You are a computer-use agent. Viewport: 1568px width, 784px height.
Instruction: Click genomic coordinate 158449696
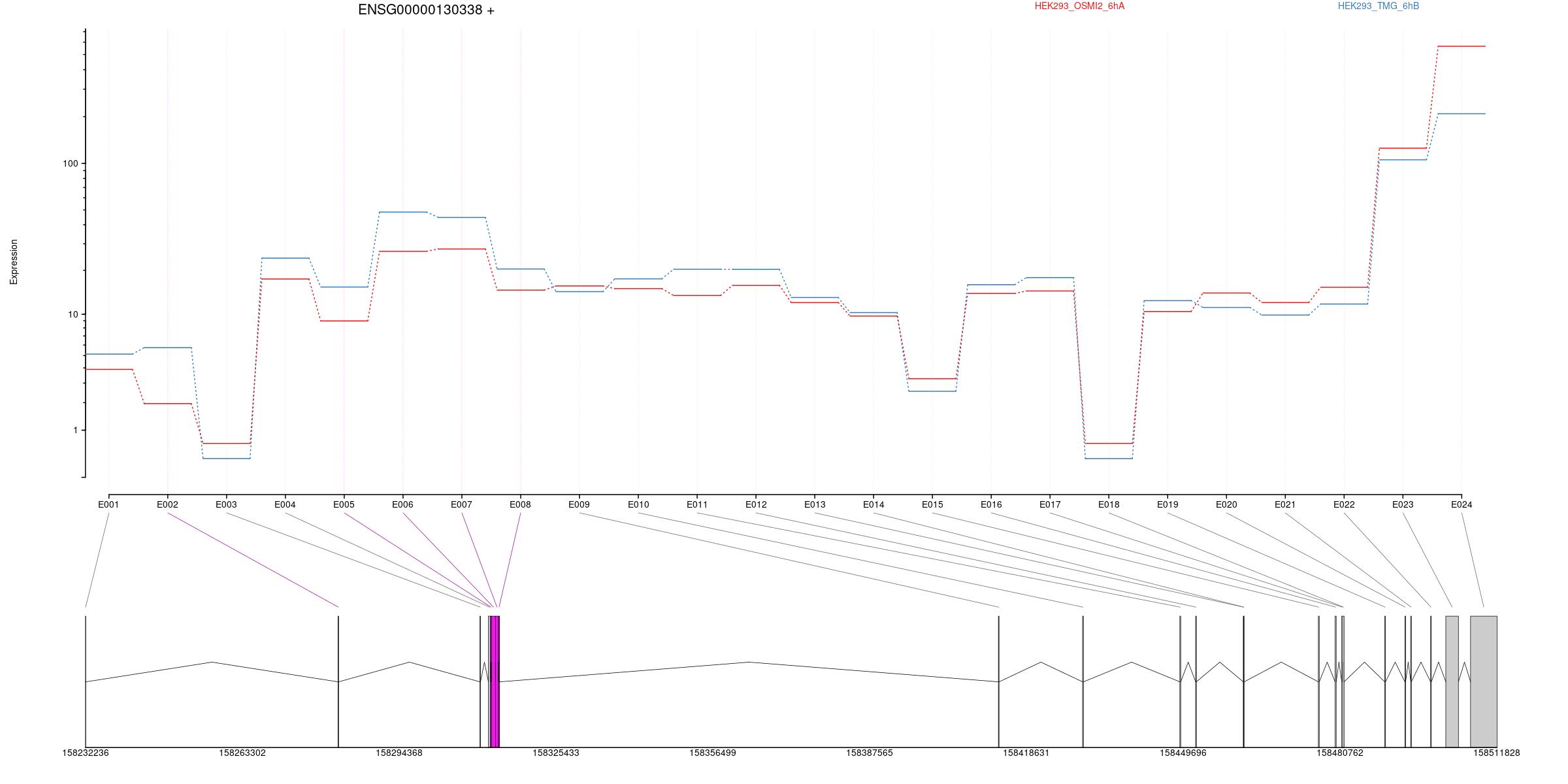coord(1183,753)
